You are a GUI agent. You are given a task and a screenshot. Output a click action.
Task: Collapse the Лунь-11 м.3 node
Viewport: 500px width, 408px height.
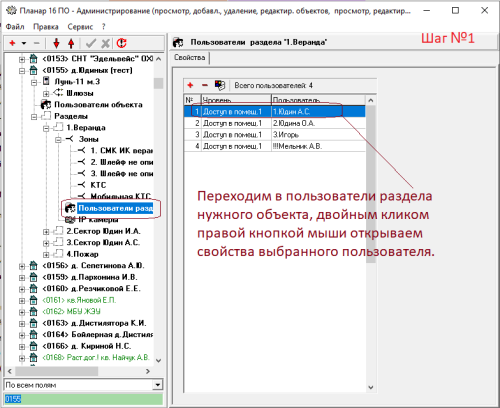[34, 82]
